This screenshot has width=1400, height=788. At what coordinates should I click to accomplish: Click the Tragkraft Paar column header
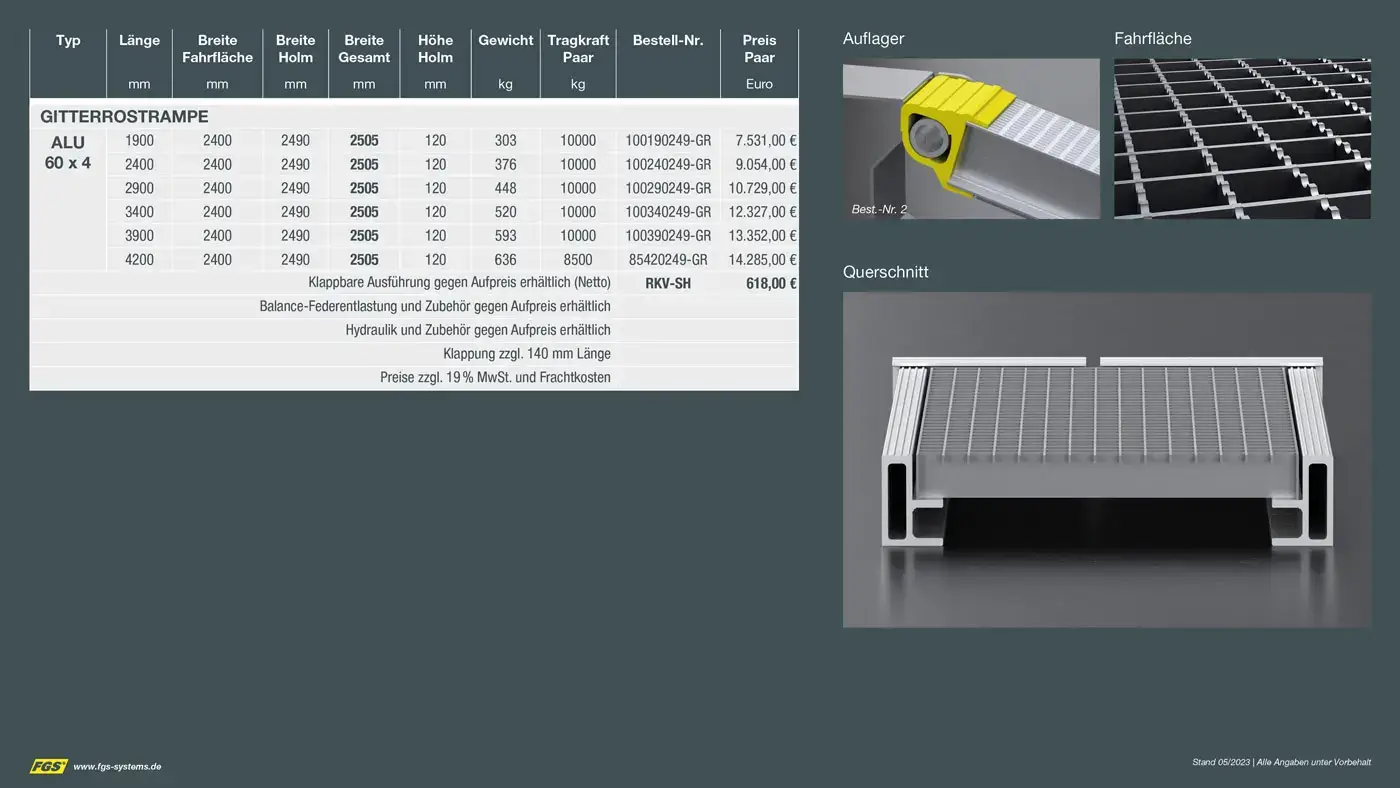tap(578, 49)
